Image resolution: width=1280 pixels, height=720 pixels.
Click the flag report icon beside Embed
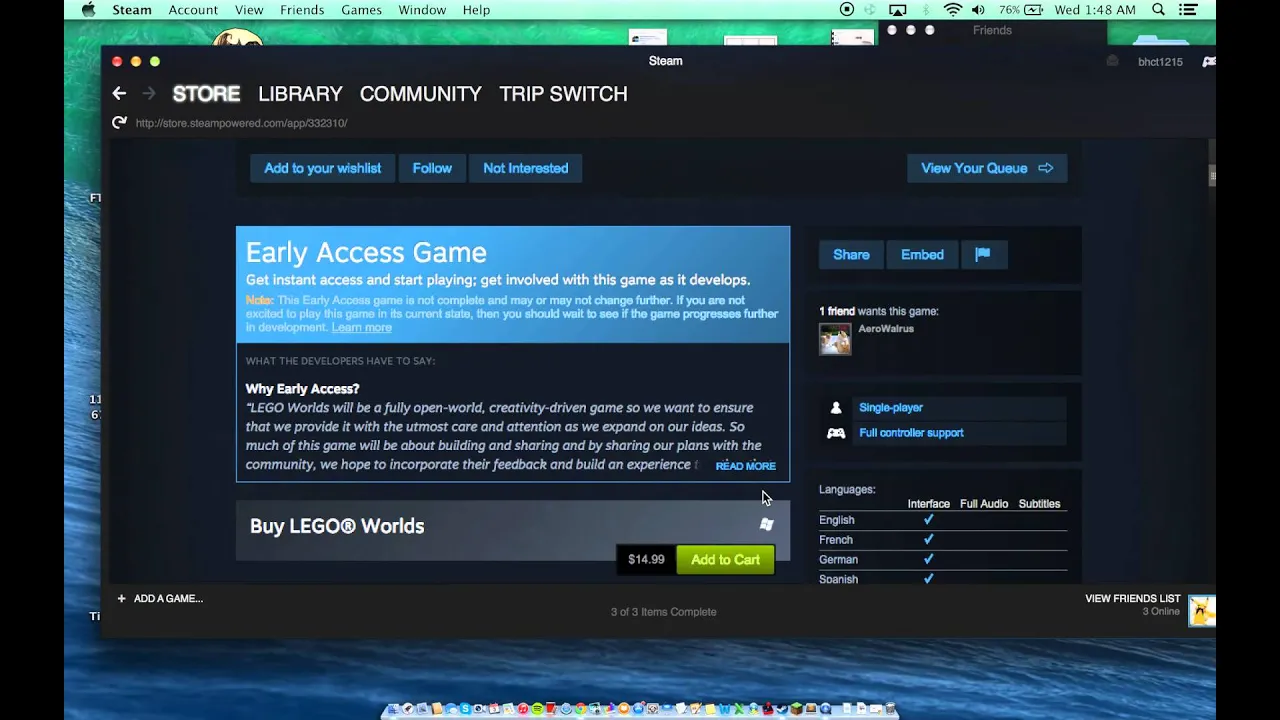pos(983,255)
